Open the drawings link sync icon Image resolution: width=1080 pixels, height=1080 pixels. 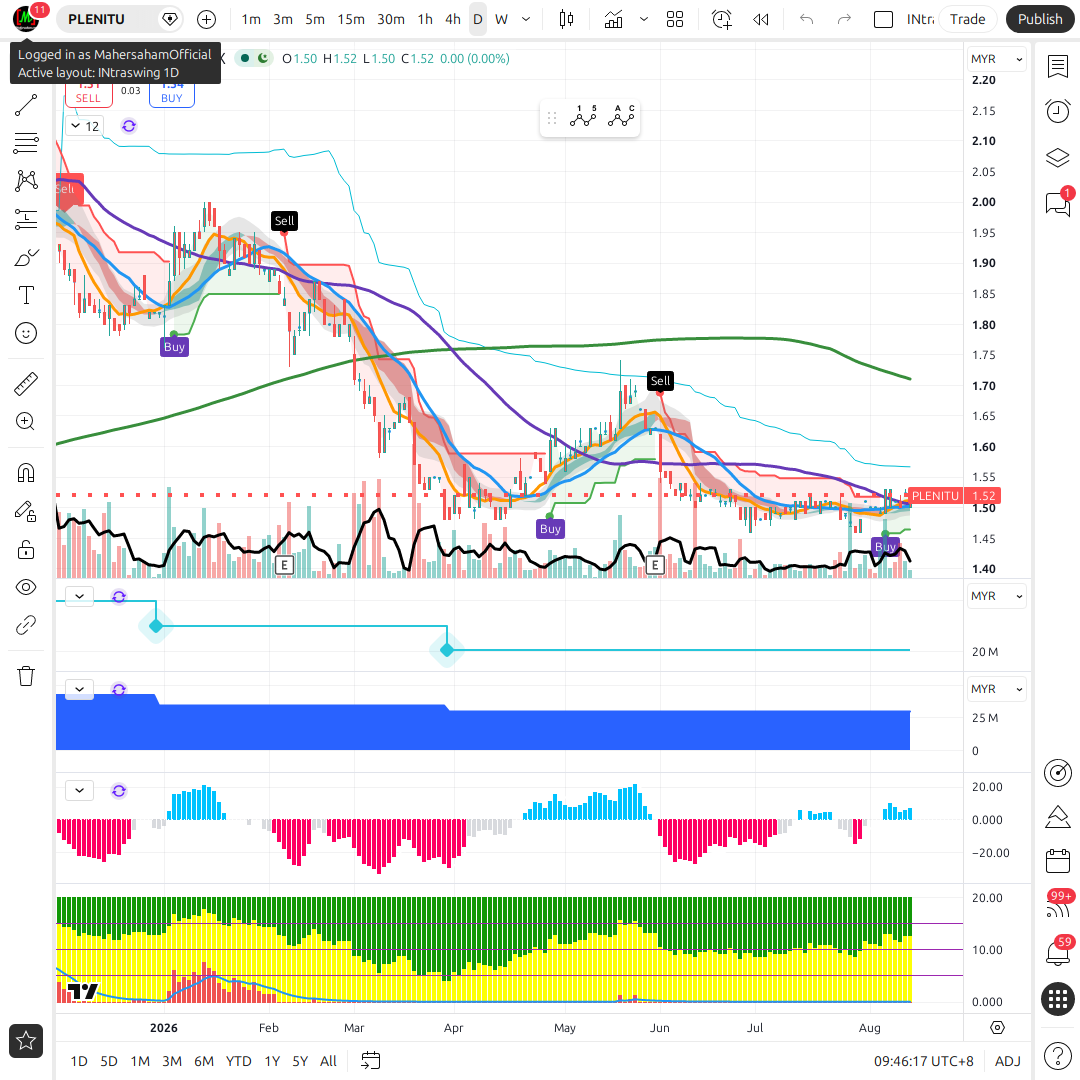[x=25, y=625]
